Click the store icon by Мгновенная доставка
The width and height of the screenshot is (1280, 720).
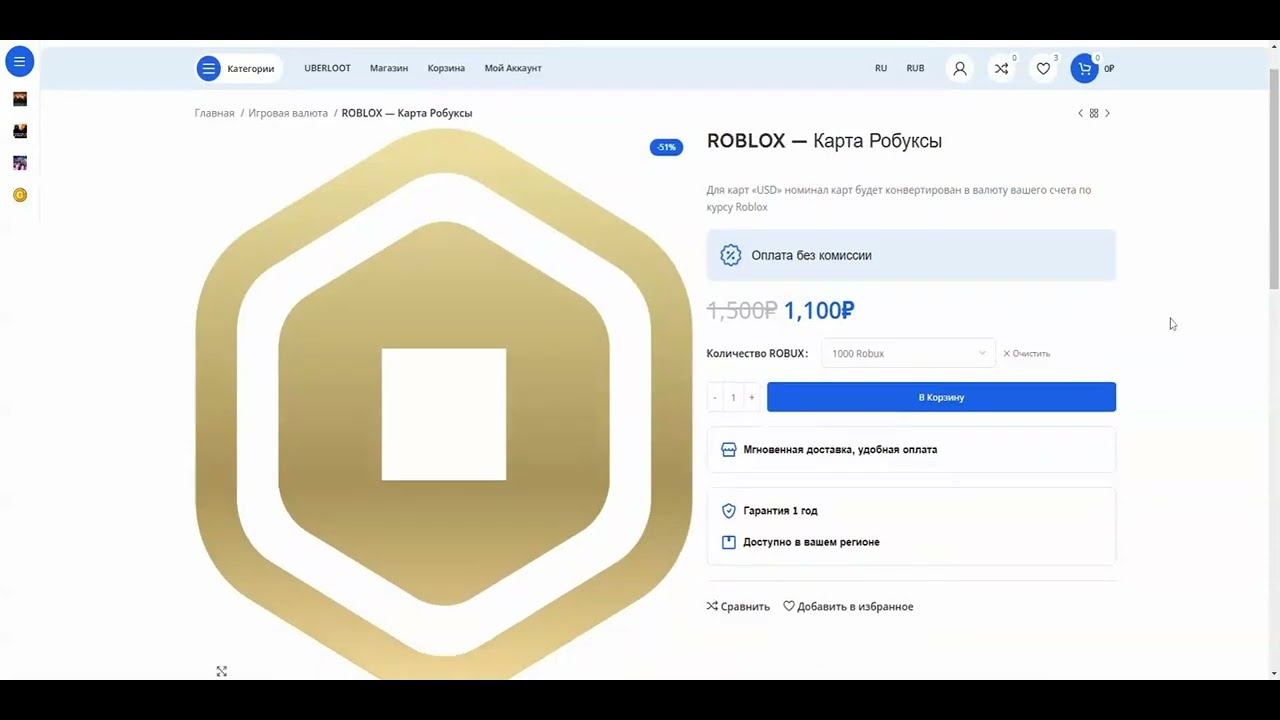pyautogui.click(x=729, y=450)
